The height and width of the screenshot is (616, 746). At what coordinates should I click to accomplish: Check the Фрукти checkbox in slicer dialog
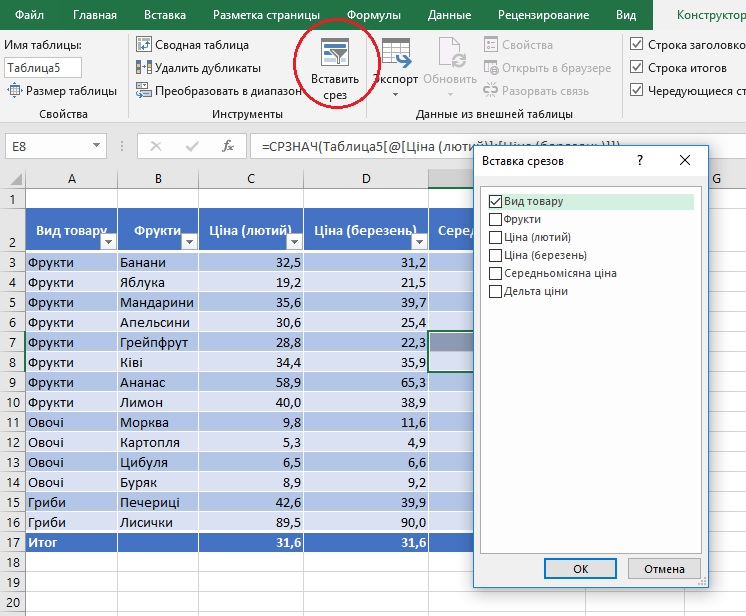495,219
